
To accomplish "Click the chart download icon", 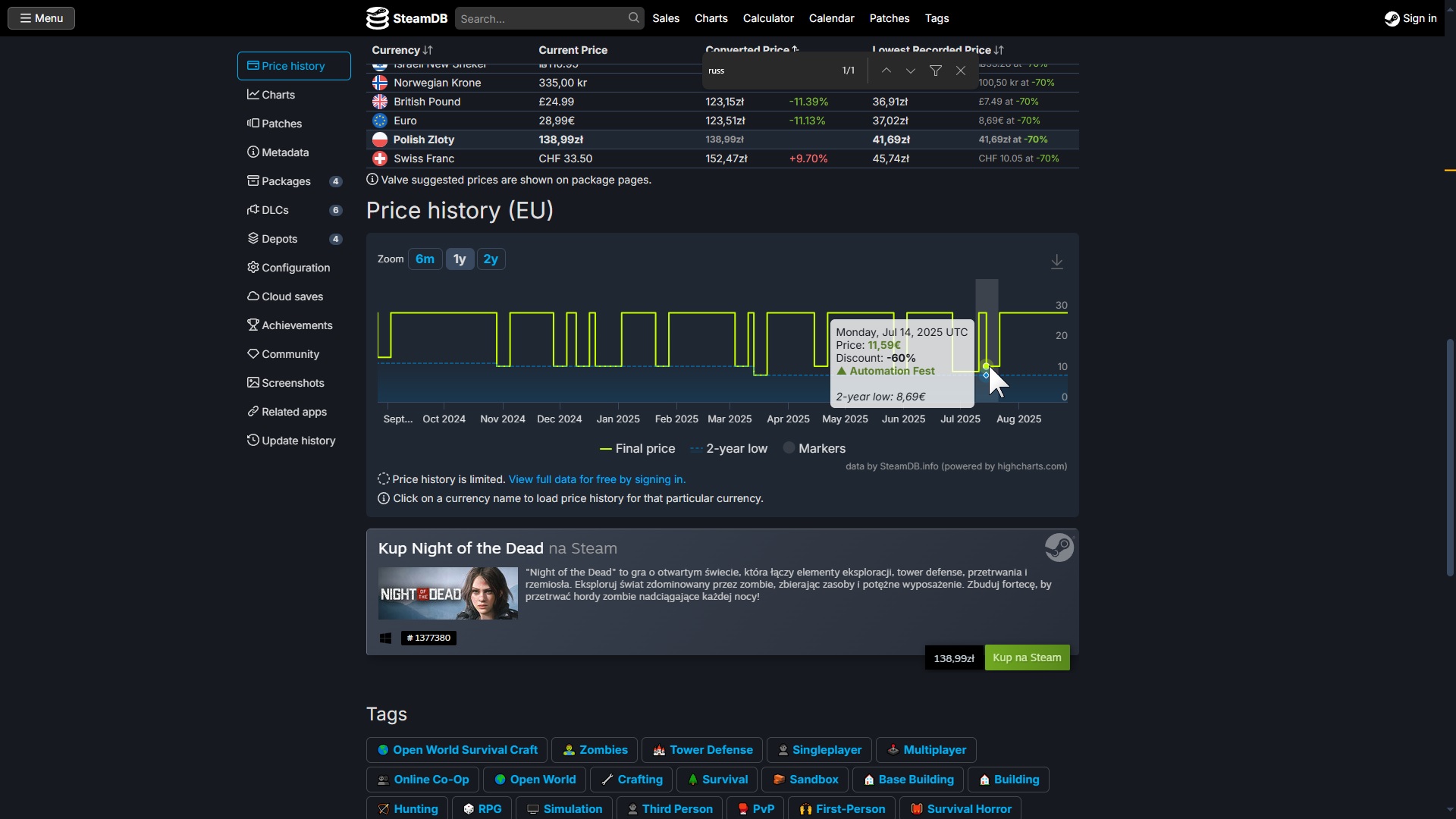I will pyautogui.click(x=1056, y=262).
